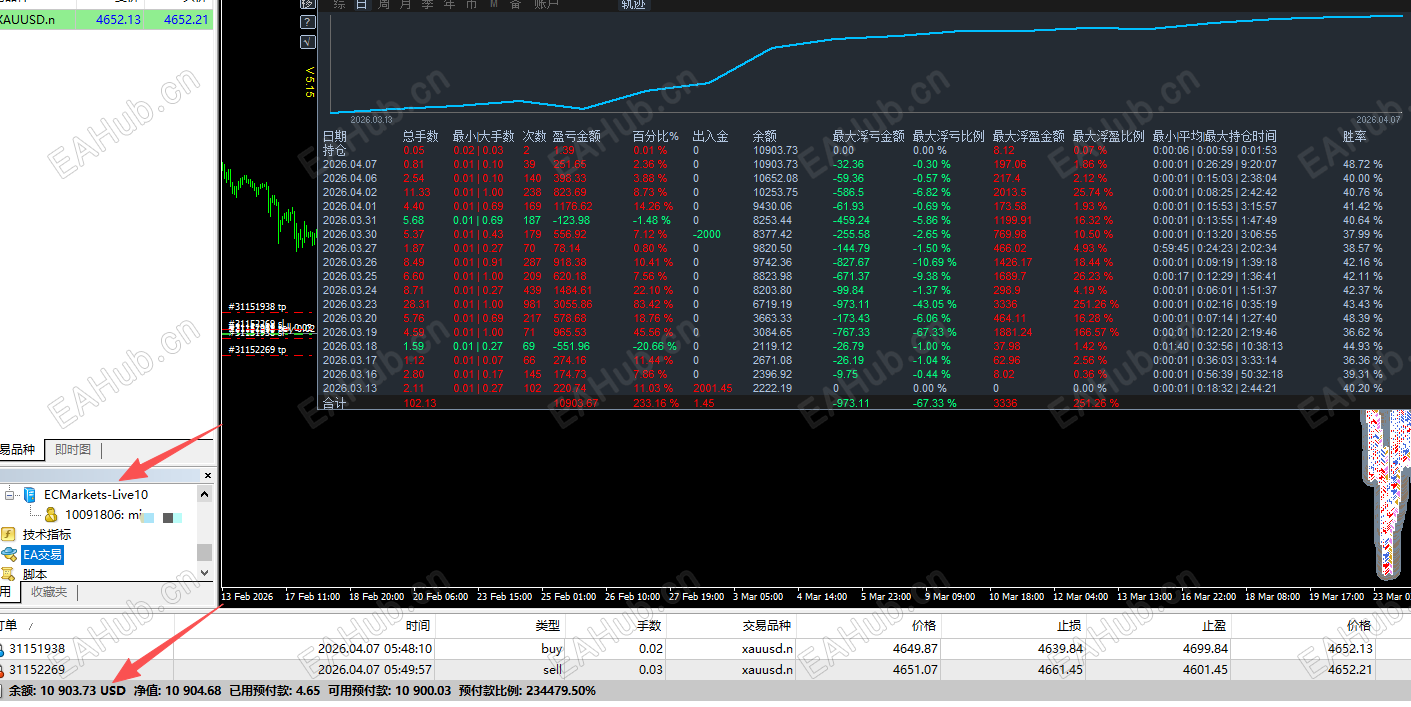Click take profit value 4601.45
This screenshot has height=707, width=1411.
pos(1204,670)
